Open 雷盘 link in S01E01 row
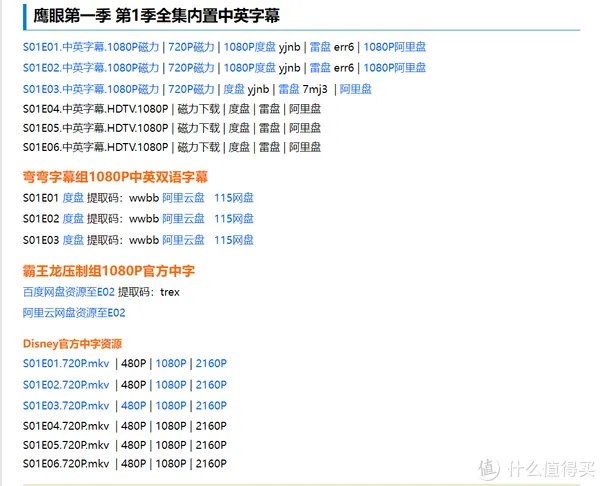 tap(320, 47)
